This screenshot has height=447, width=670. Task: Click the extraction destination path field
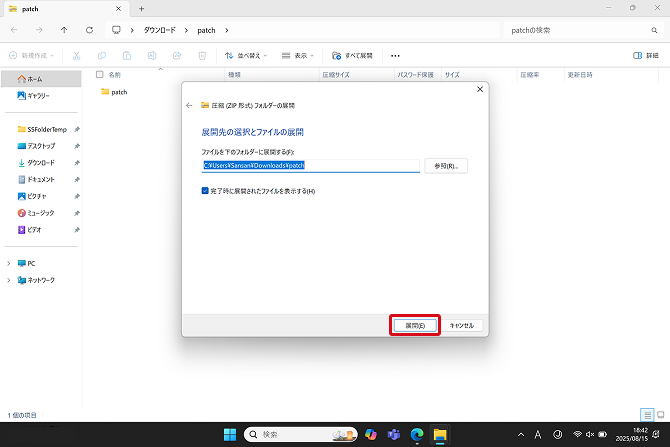click(310, 165)
